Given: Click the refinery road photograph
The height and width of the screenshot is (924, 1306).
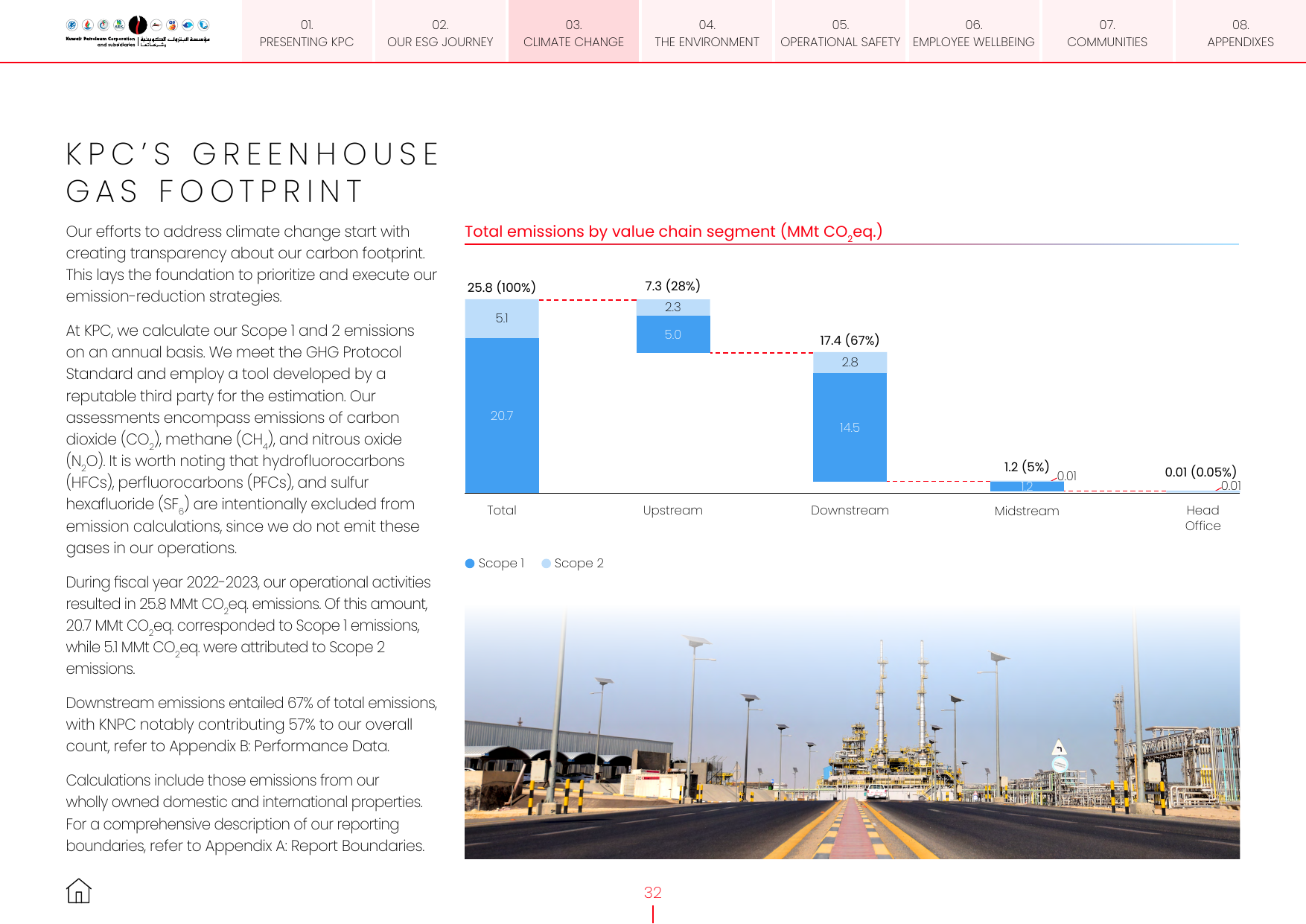Looking at the screenshot, I should click(x=852, y=733).
